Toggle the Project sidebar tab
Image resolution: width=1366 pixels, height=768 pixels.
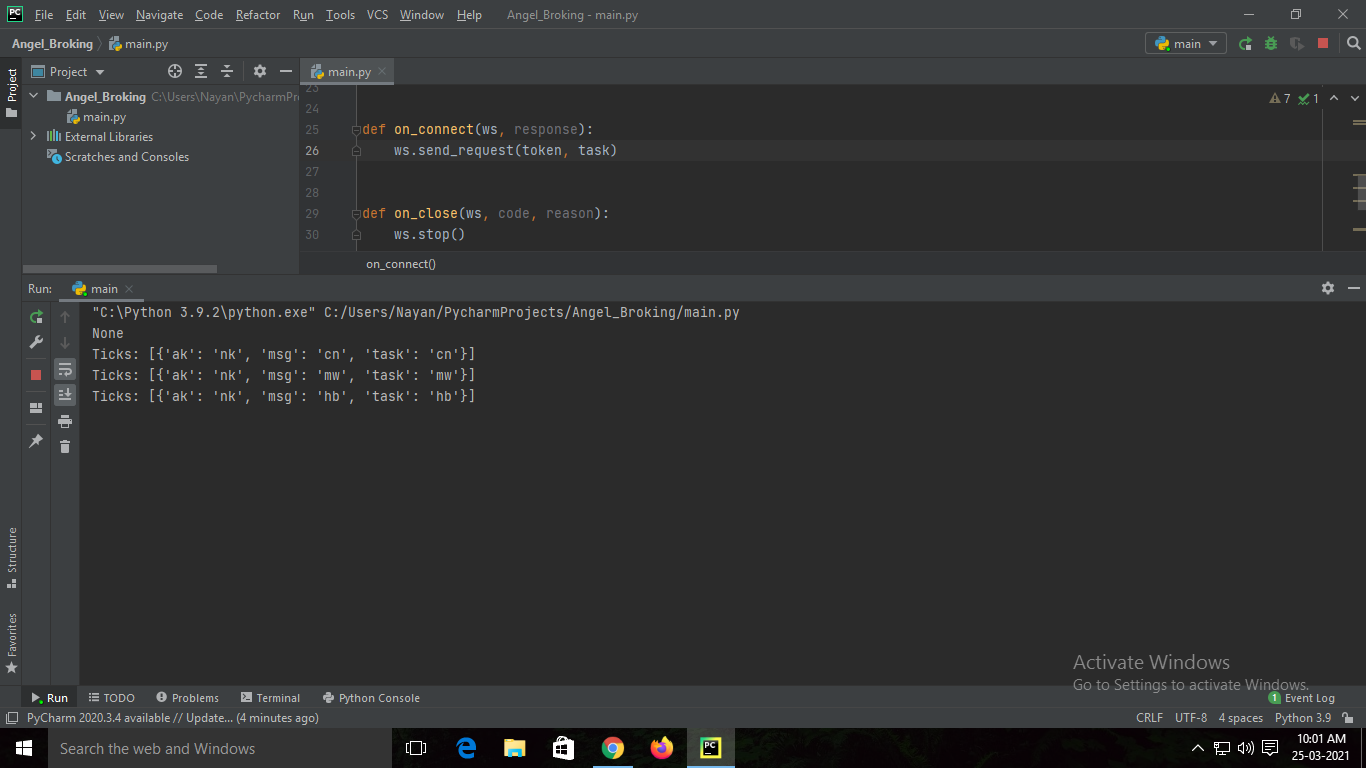click(11, 93)
